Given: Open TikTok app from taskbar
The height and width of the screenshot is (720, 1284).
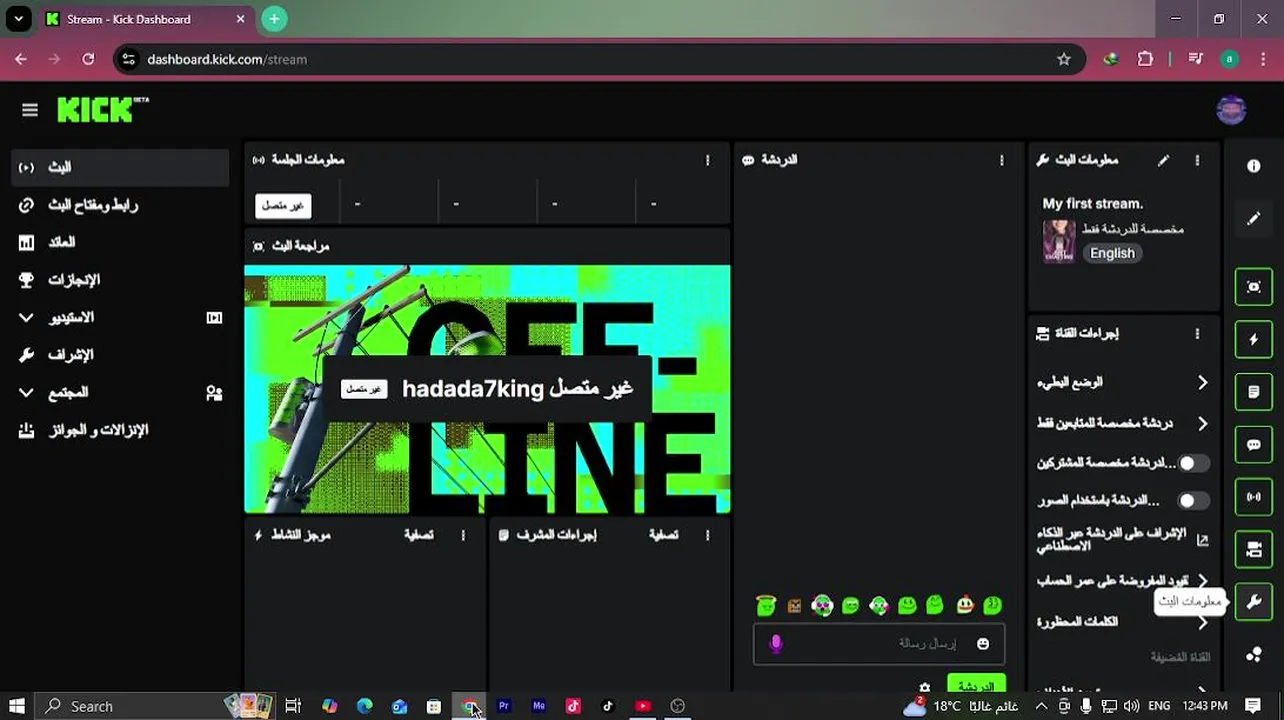Looking at the screenshot, I should tap(607, 706).
